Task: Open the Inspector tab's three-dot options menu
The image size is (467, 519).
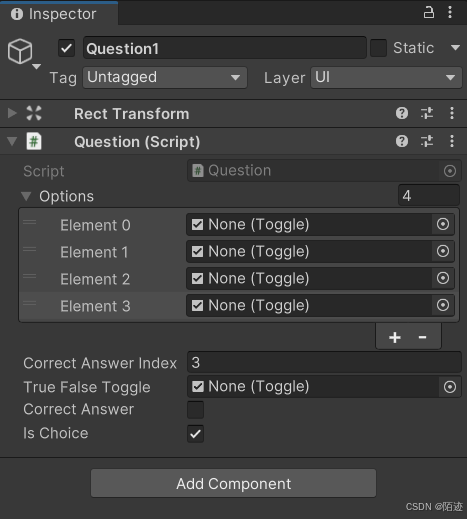Action: pyautogui.click(x=450, y=13)
